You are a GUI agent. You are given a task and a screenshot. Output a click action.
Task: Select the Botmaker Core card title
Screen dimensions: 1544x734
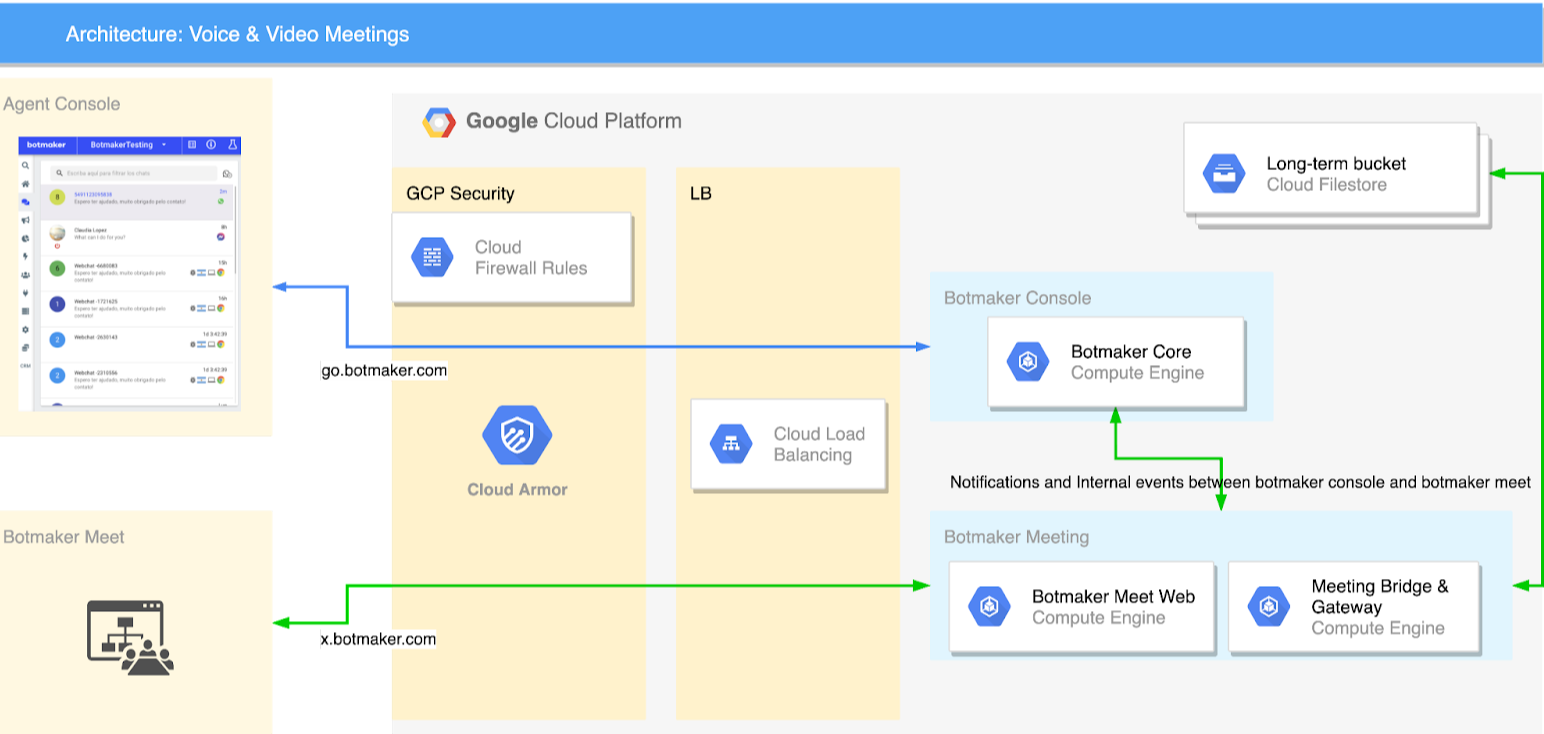click(x=1131, y=352)
